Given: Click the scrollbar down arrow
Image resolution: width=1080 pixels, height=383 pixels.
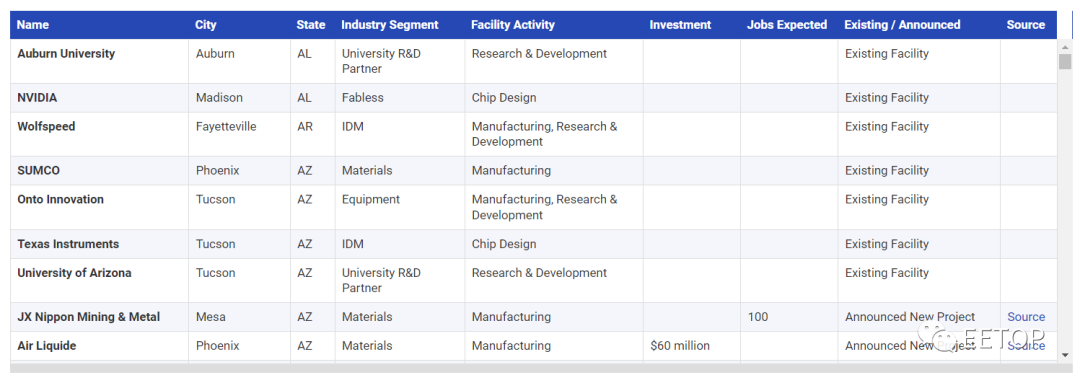Looking at the screenshot, I should pyautogui.click(x=1065, y=355).
